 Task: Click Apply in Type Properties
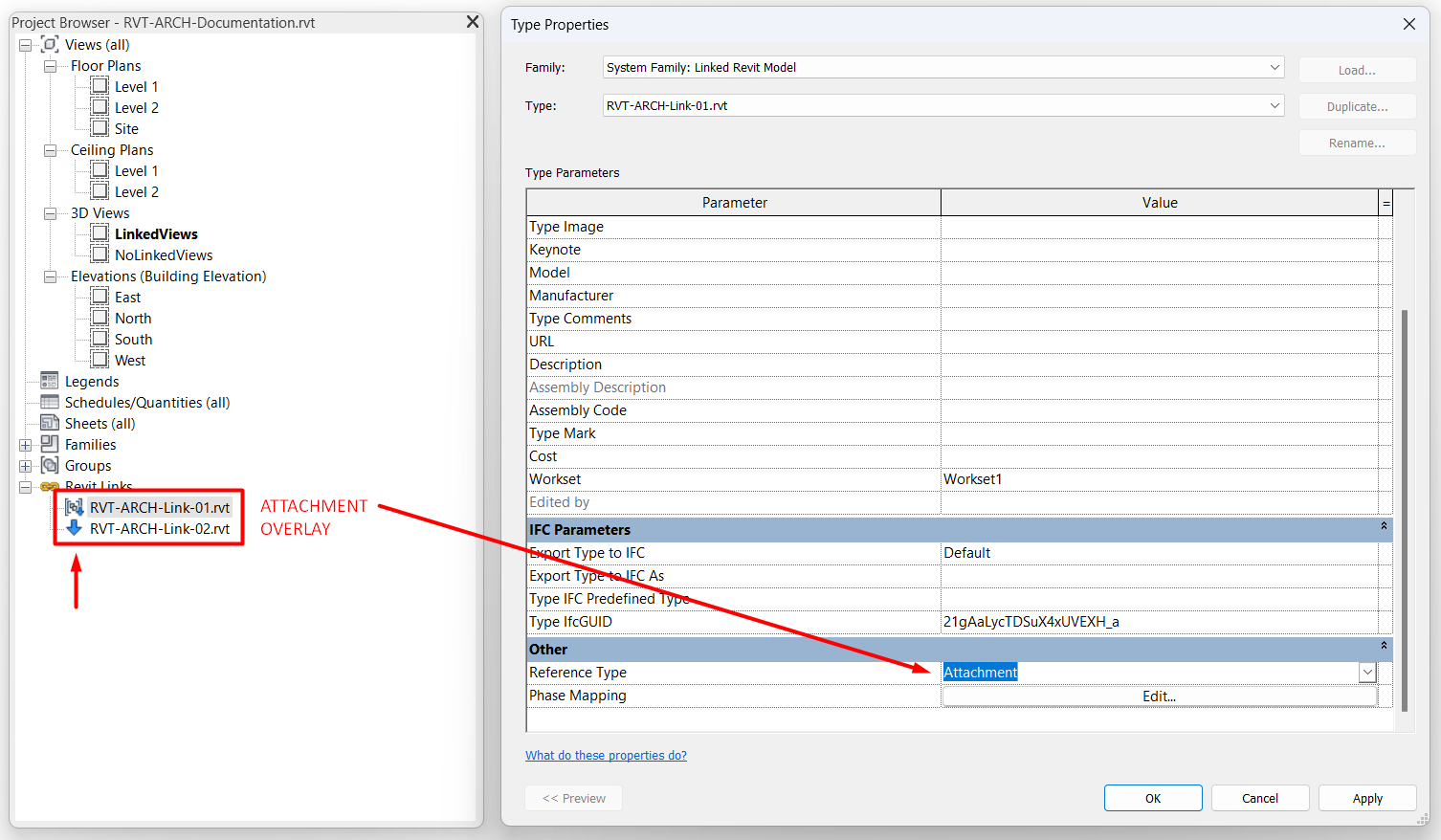point(1367,798)
